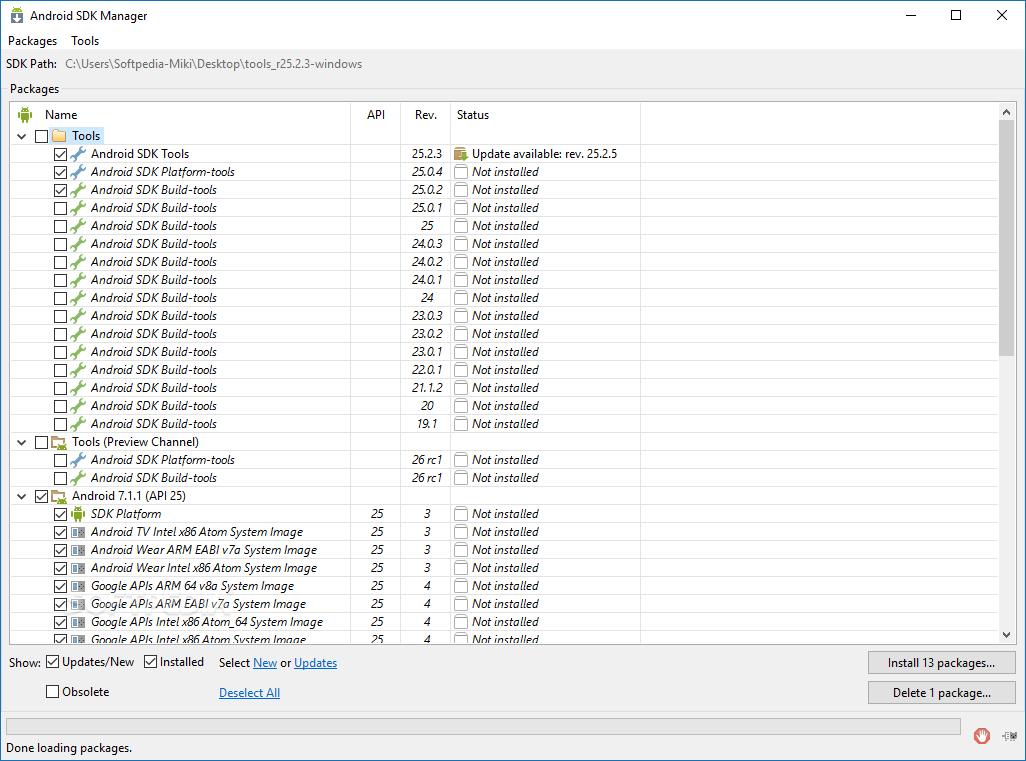
Task: Toggle the Installed show checkbox
Action: (x=150, y=662)
